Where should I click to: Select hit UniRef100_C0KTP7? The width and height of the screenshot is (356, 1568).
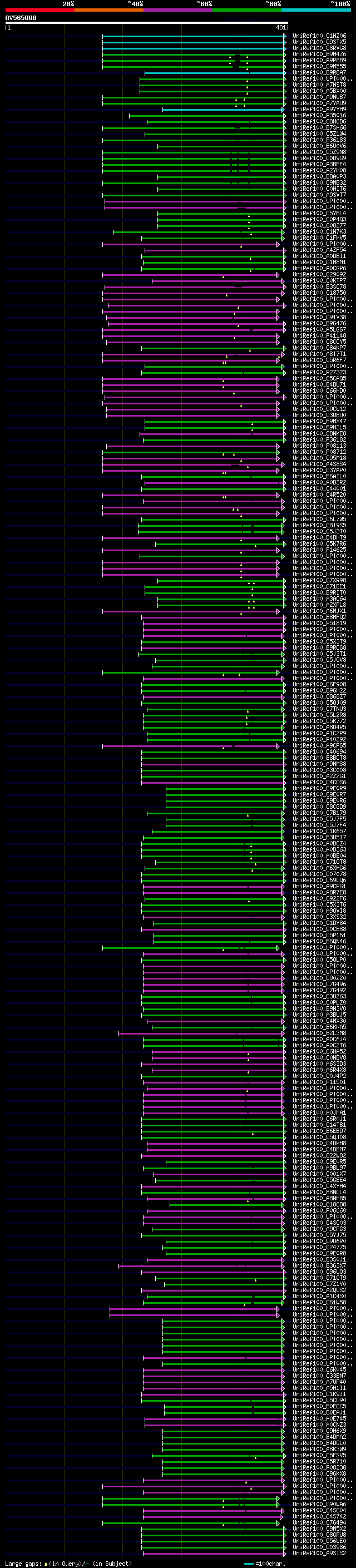tap(319, 280)
